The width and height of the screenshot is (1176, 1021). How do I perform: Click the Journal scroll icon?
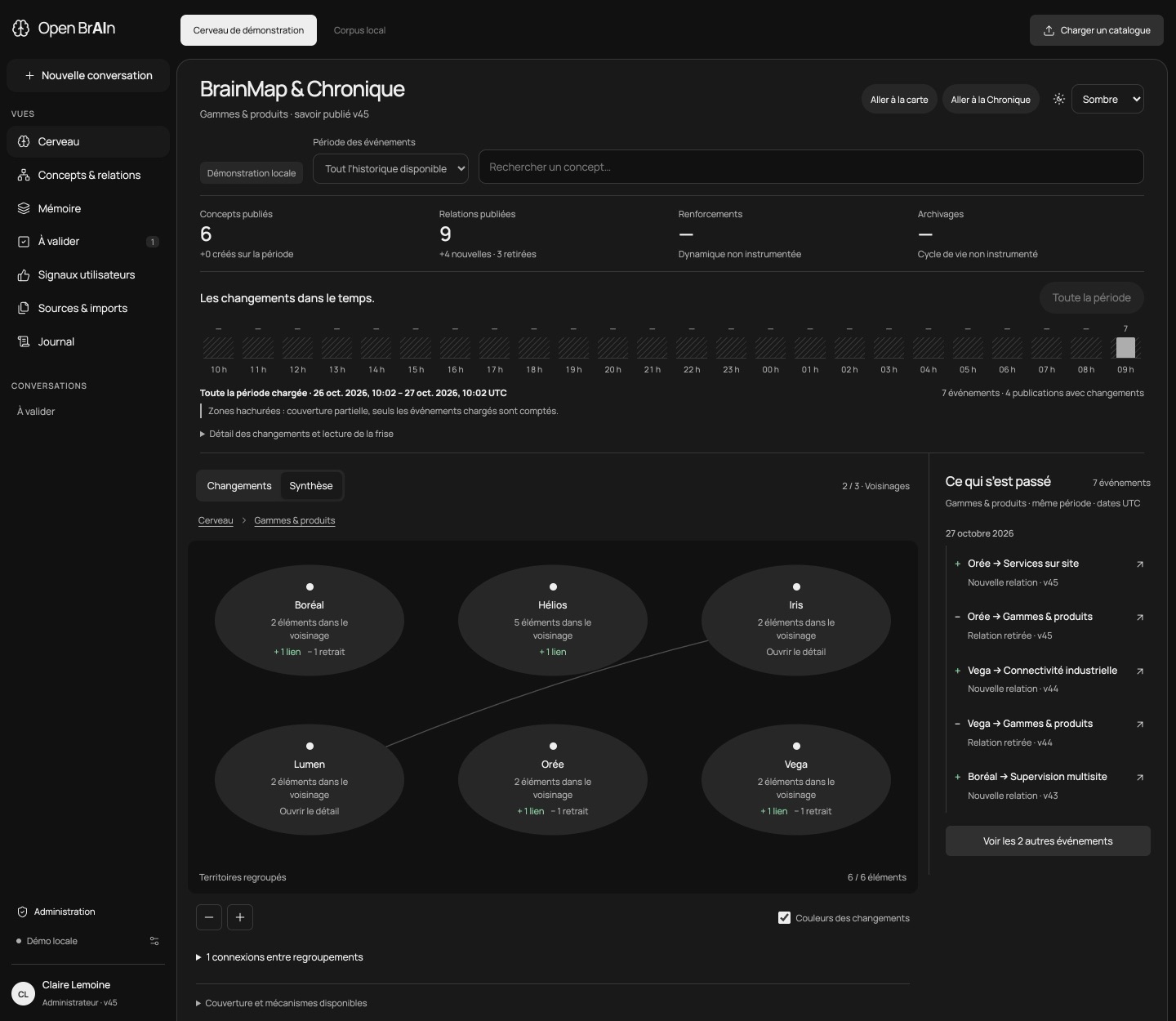(x=24, y=341)
